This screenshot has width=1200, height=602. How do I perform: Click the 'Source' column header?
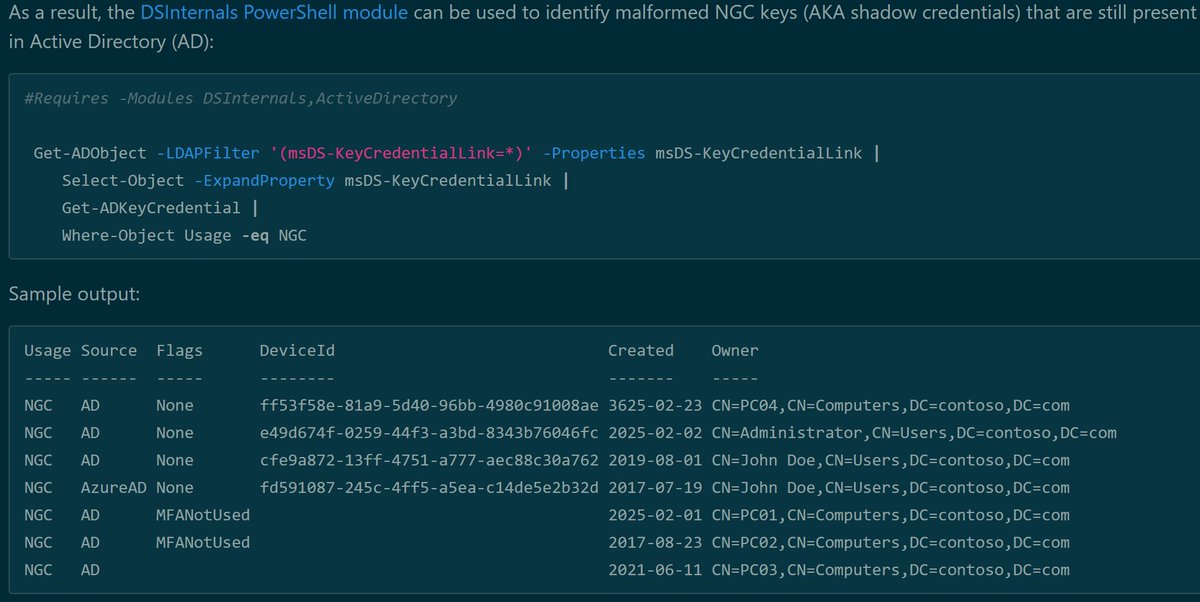[109, 350]
